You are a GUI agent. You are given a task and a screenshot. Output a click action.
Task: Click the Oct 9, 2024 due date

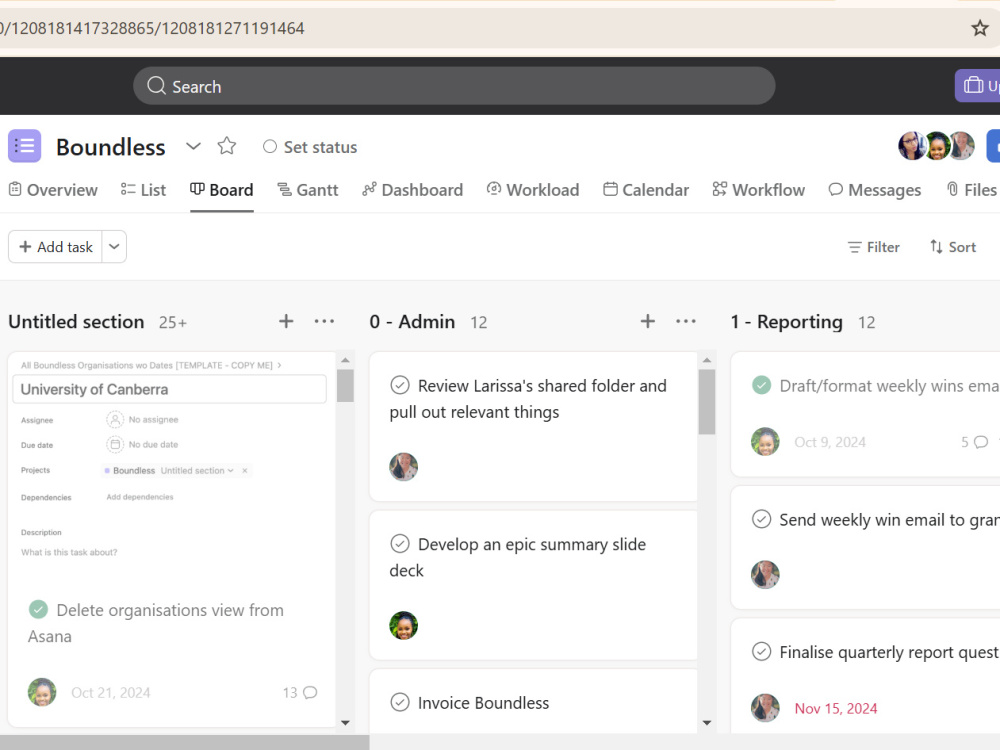click(x=830, y=442)
